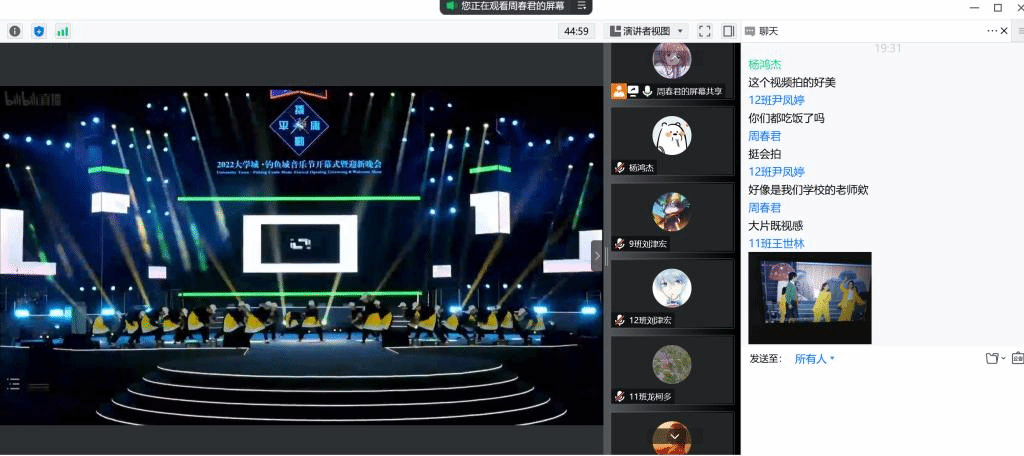Select 11班龙柯多's avatar tile
Screen dimensions: 1024x456
coord(672,365)
